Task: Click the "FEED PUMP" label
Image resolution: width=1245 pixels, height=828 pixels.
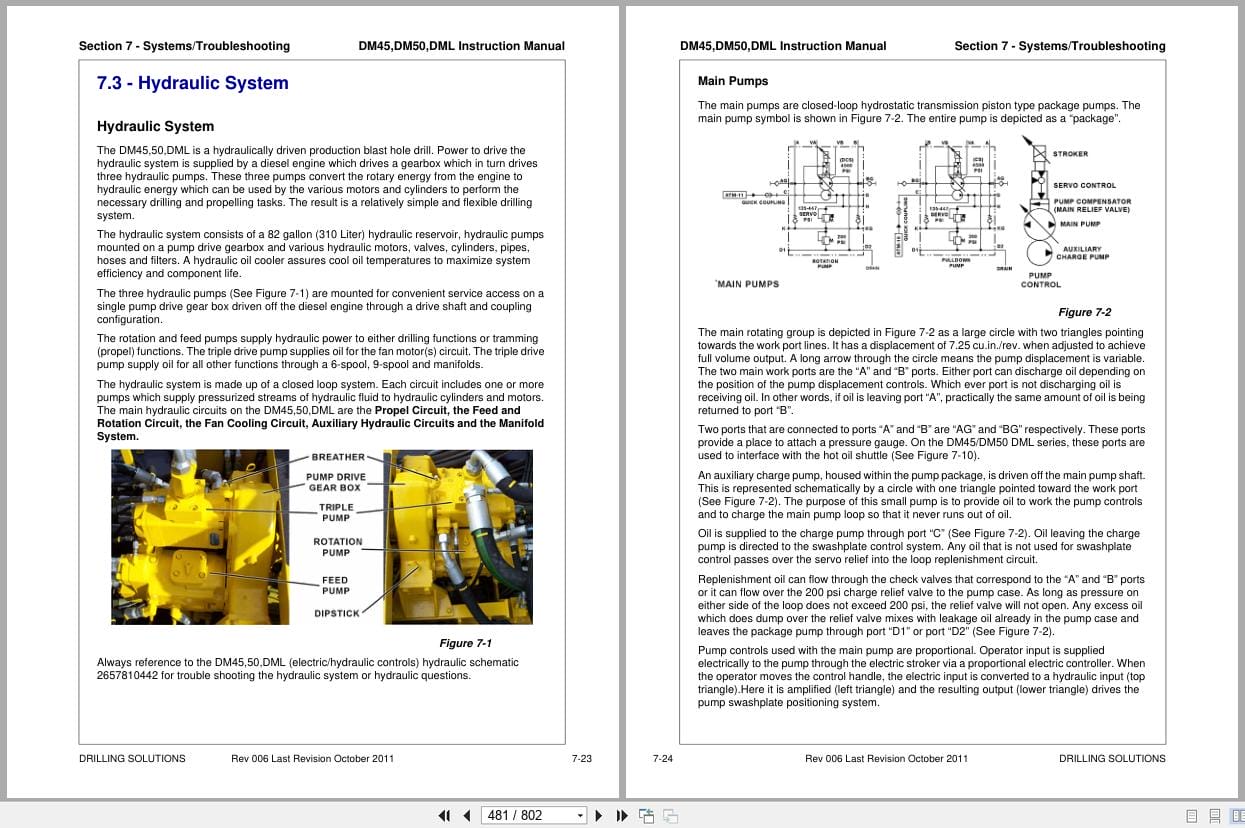Action: pos(335,585)
